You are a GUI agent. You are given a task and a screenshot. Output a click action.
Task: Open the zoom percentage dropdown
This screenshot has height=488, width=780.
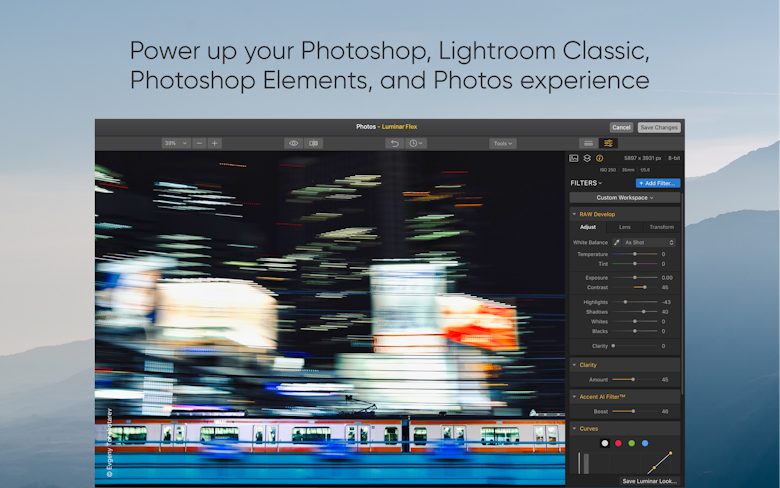[x=176, y=143]
